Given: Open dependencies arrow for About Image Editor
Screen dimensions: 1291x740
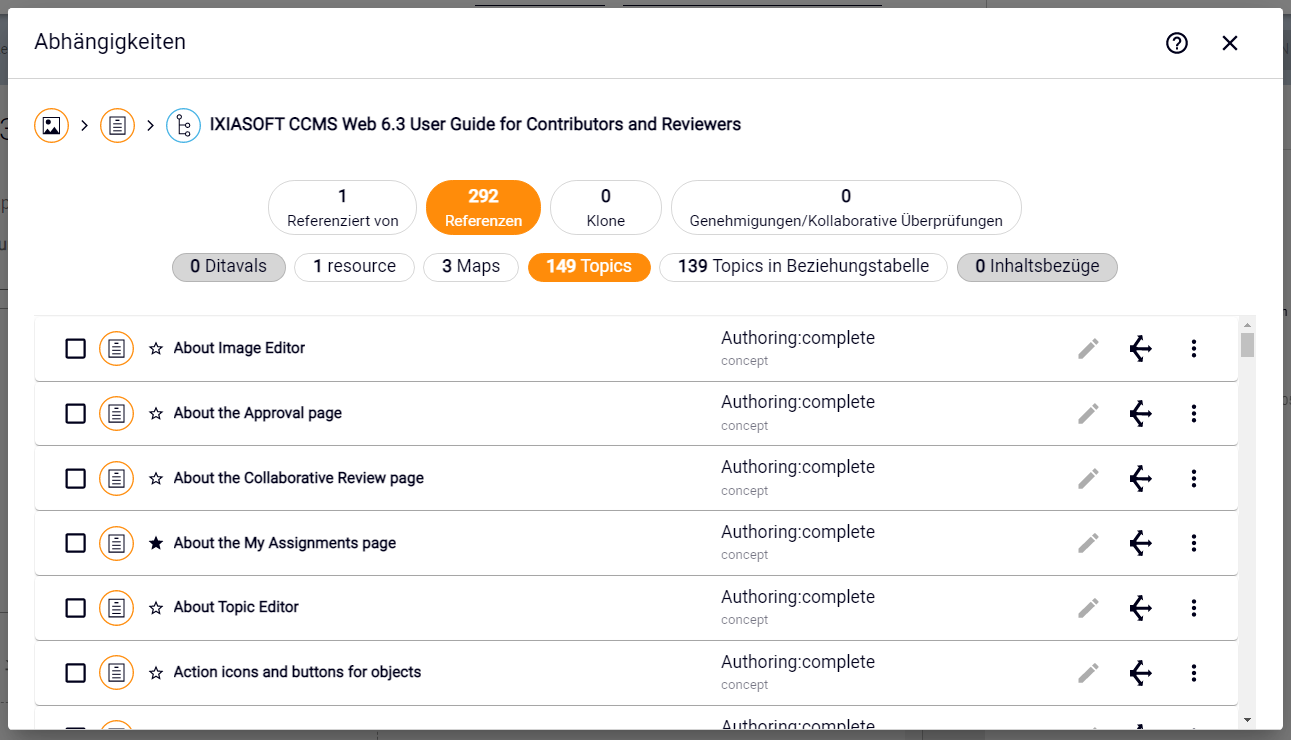Looking at the screenshot, I should 1140,349.
